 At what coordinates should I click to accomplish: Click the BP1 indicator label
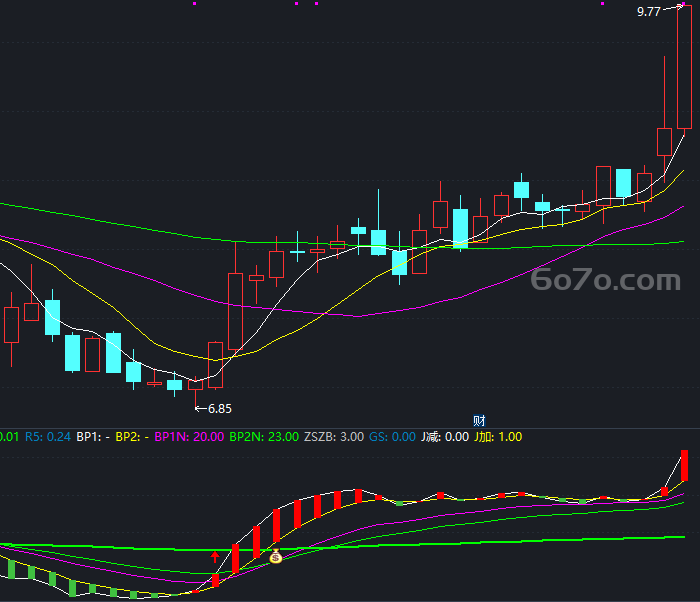(93, 437)
